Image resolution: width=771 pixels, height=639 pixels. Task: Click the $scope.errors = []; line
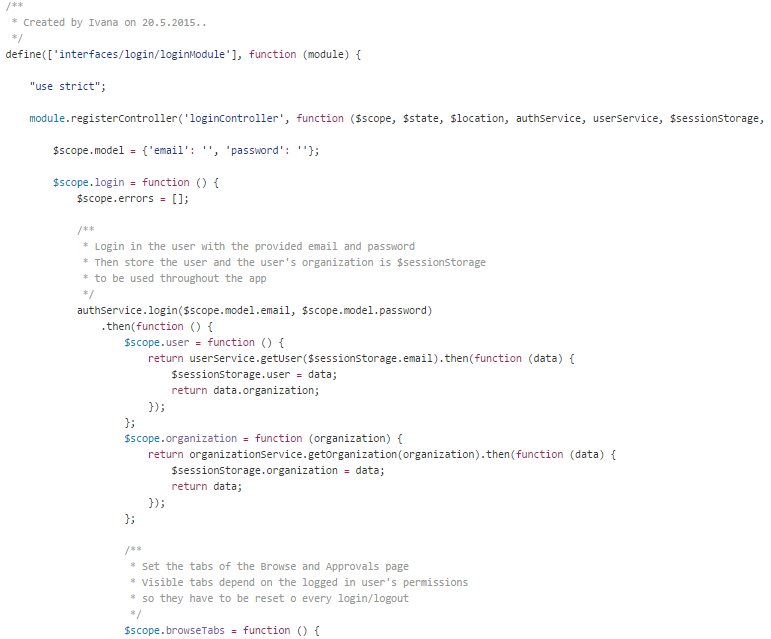tap(133, 199)
